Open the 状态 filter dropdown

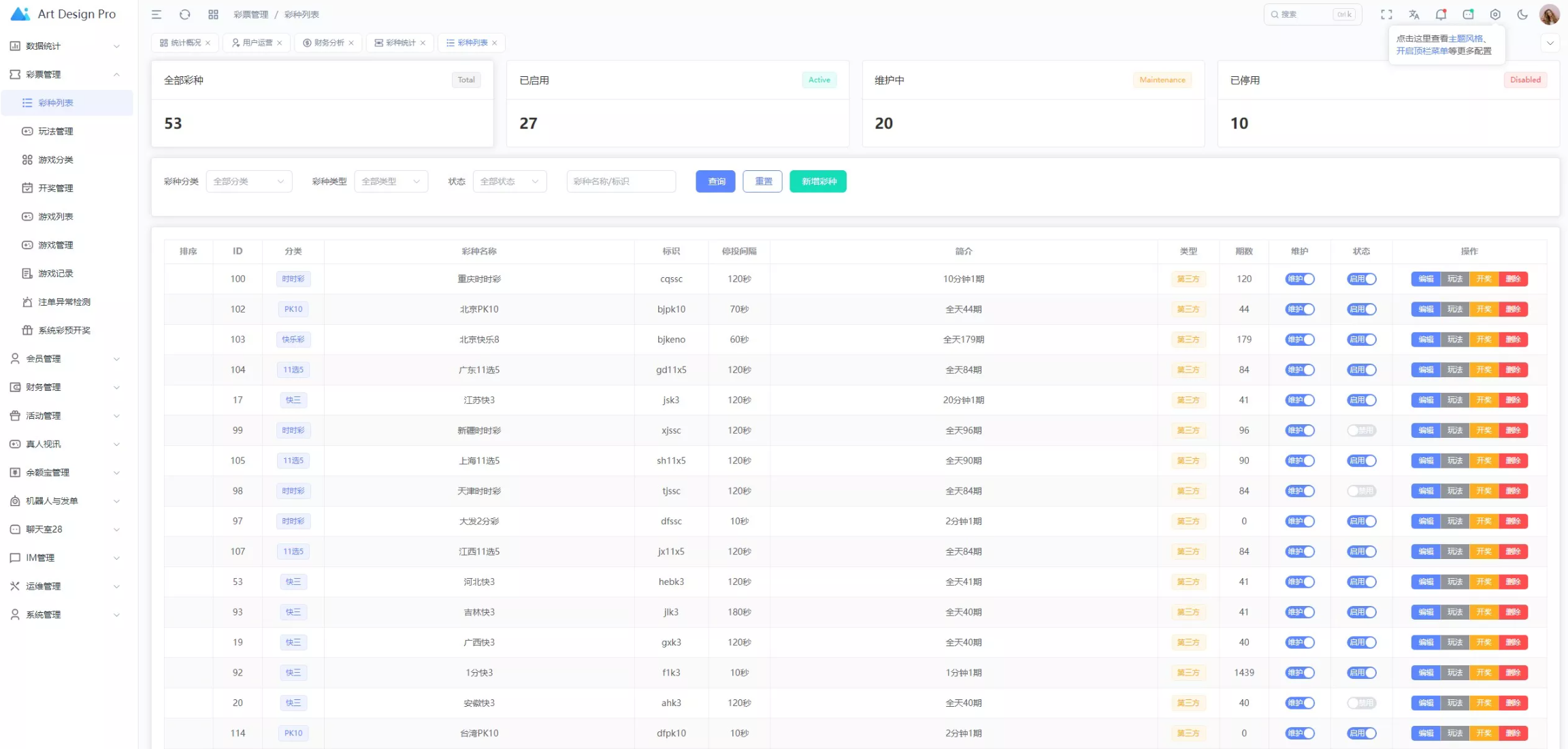pos(509,181)
